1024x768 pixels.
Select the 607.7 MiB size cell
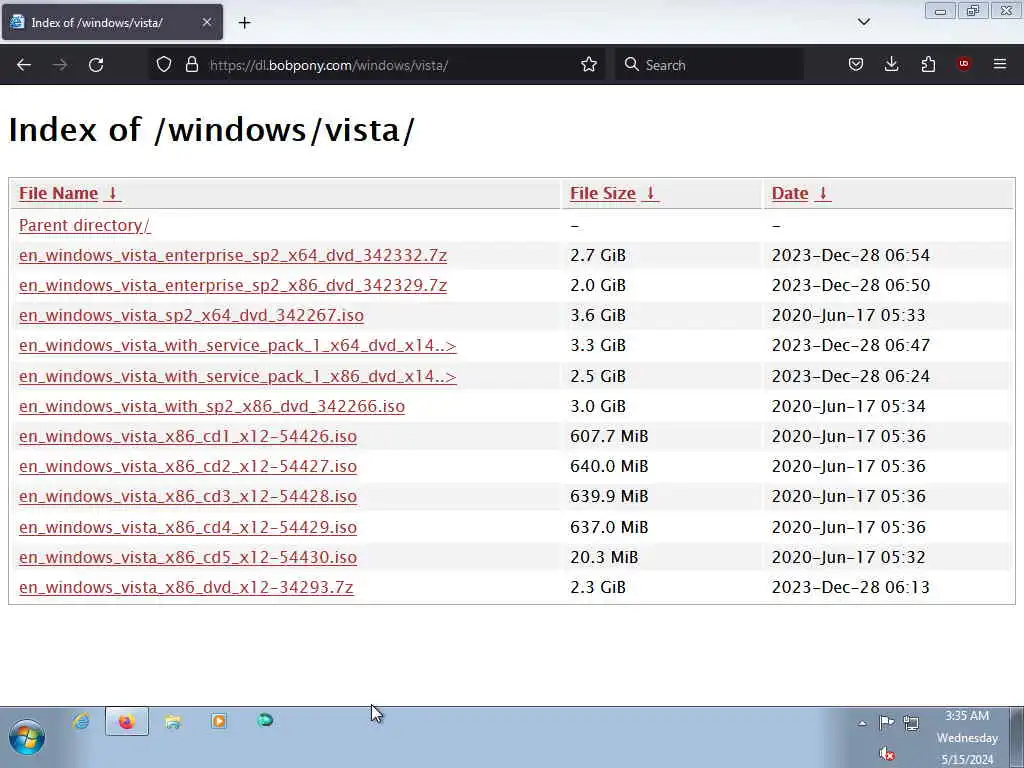(x=609, y=436)
